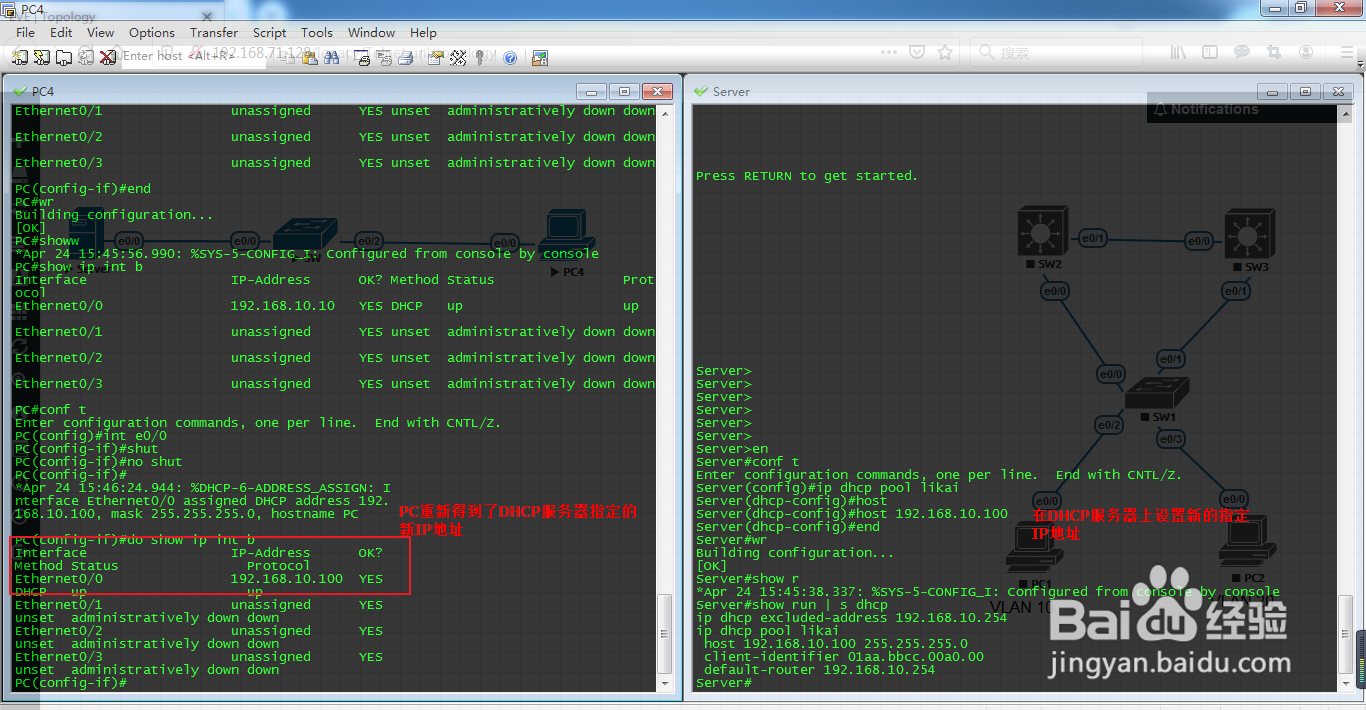Click the Public Key key icon

[479, 57]
